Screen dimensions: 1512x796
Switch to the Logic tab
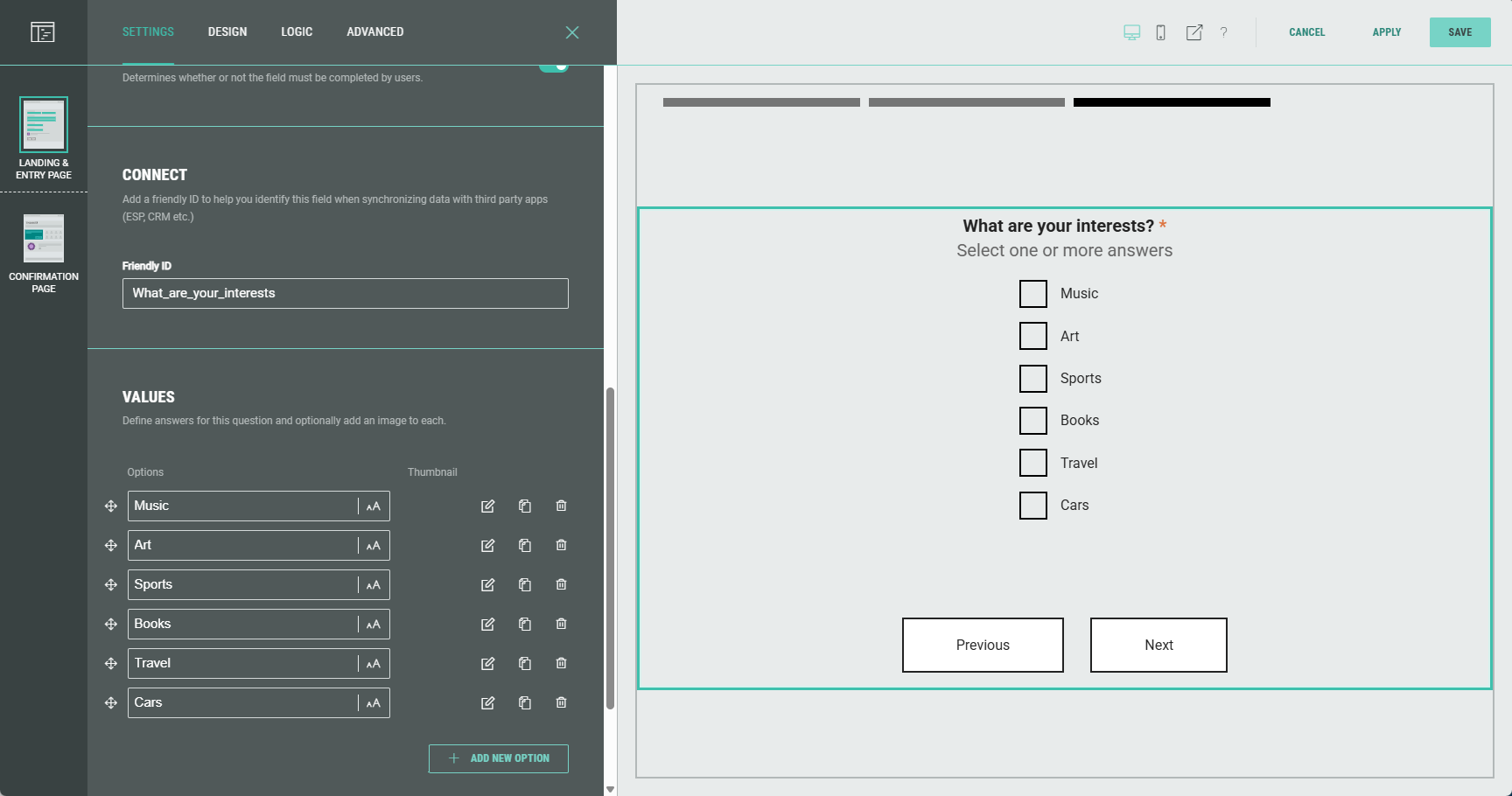coord(297,32)
